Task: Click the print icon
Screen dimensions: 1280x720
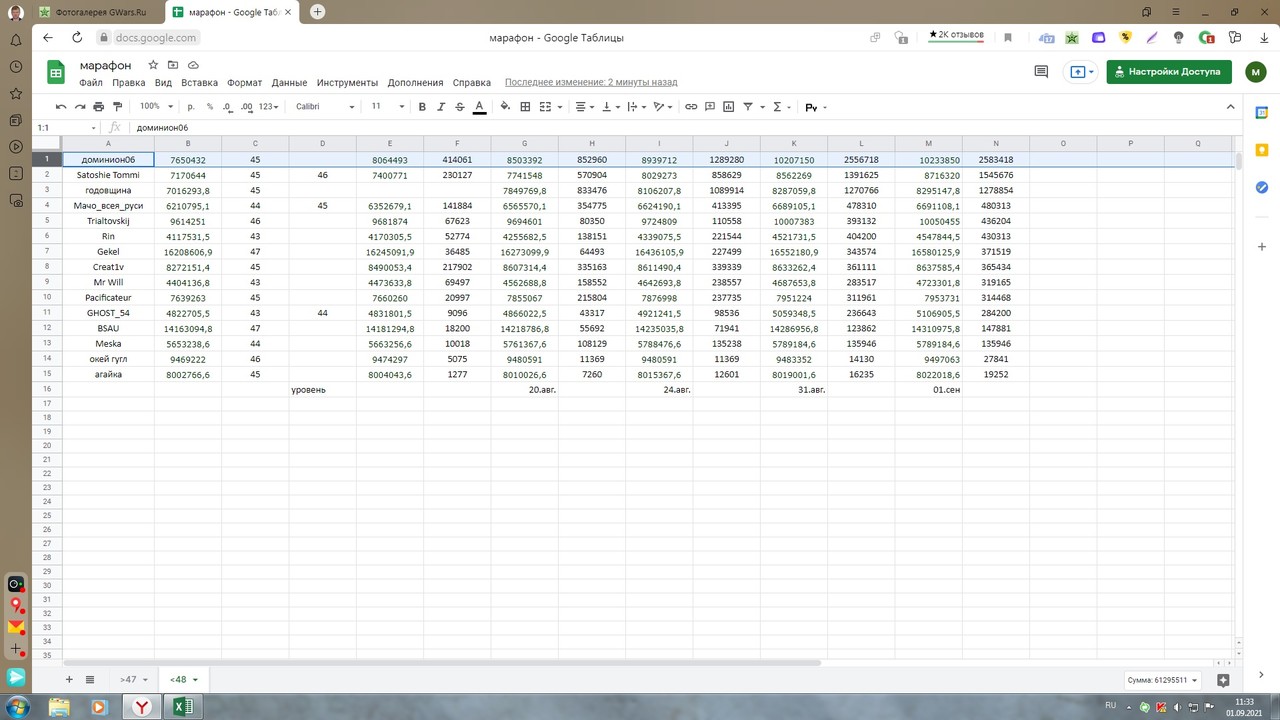Action: [98, 106]
